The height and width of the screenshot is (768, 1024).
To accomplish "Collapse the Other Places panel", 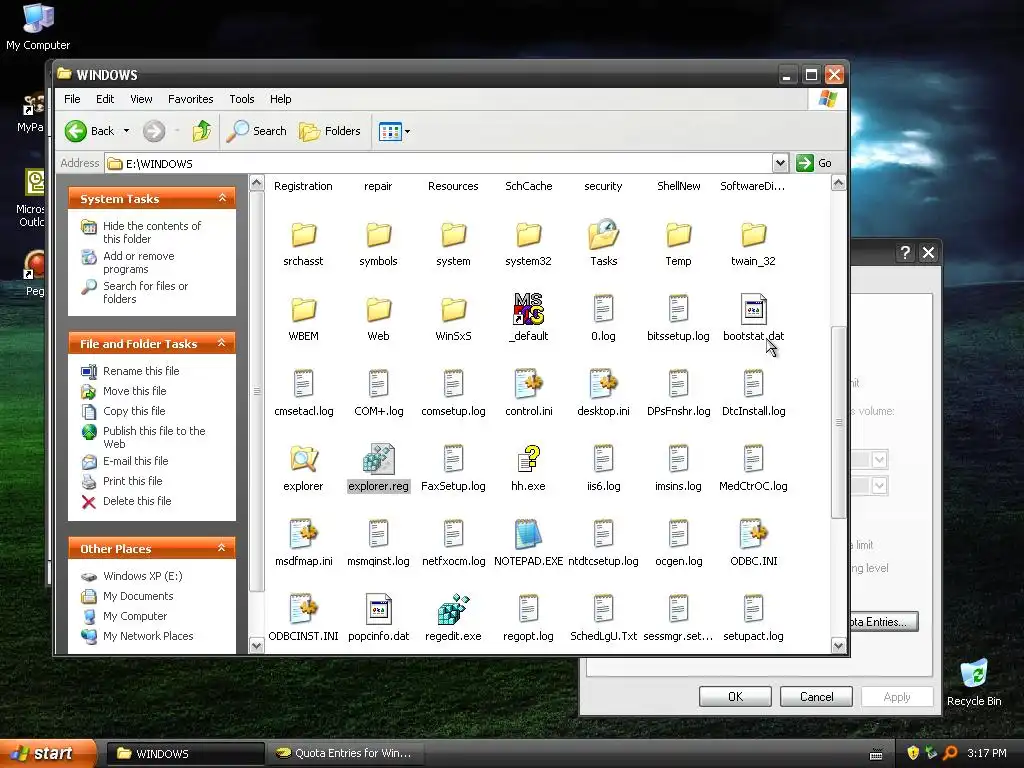I will 221,548.
